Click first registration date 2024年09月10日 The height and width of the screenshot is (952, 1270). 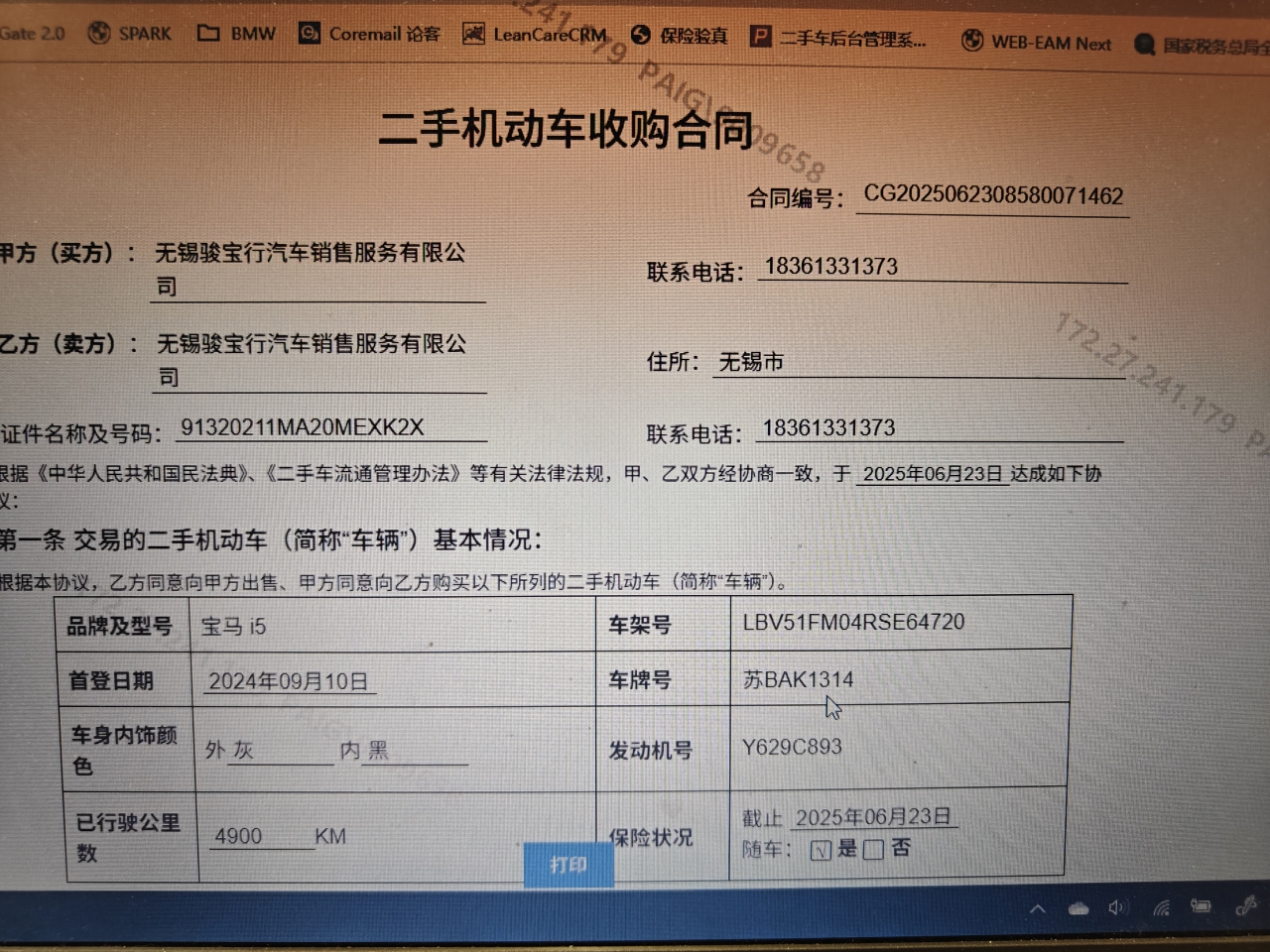point(288,681)
